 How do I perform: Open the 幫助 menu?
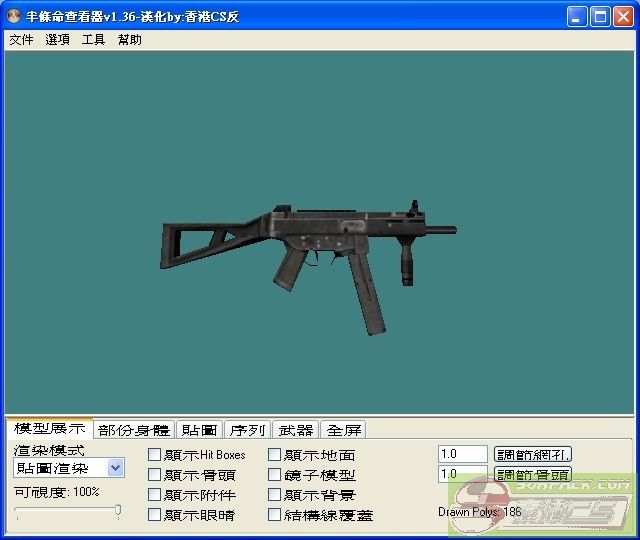tap(129, 40)
